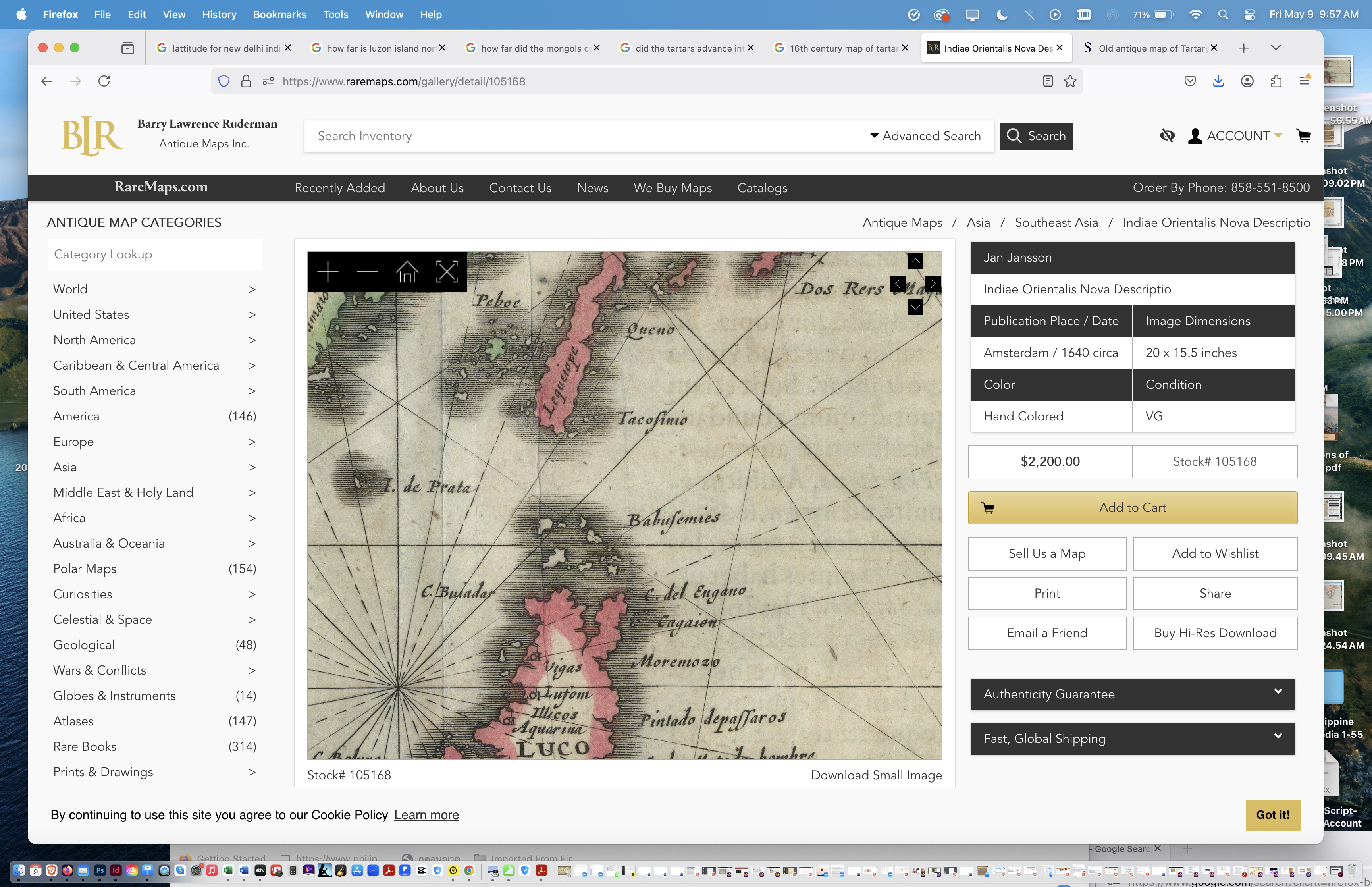Click Add to Wishlist button
1372x887 pixels.
(x=1215, y=553)
